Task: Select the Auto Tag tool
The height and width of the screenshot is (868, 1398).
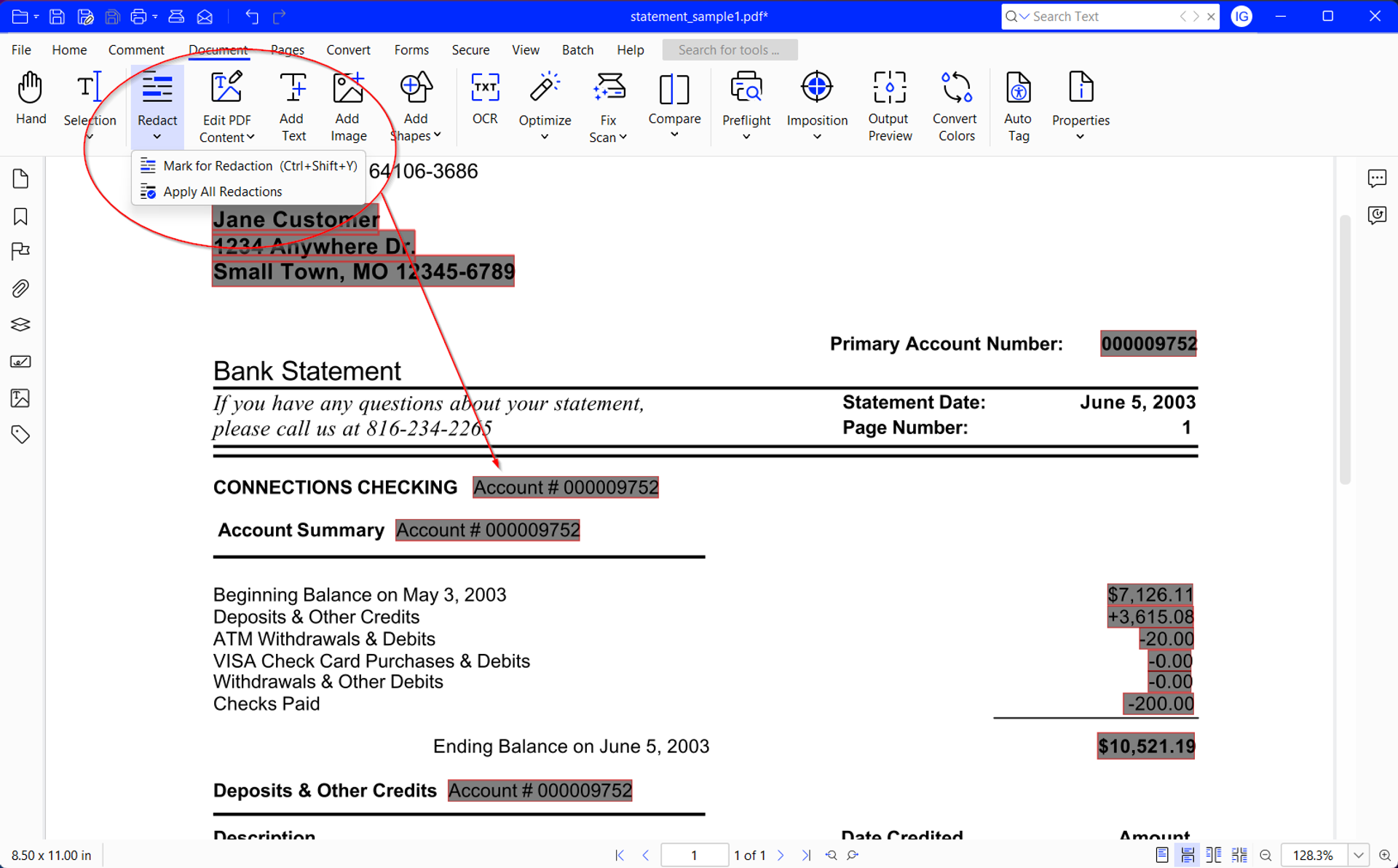Action: [1017, 89]
